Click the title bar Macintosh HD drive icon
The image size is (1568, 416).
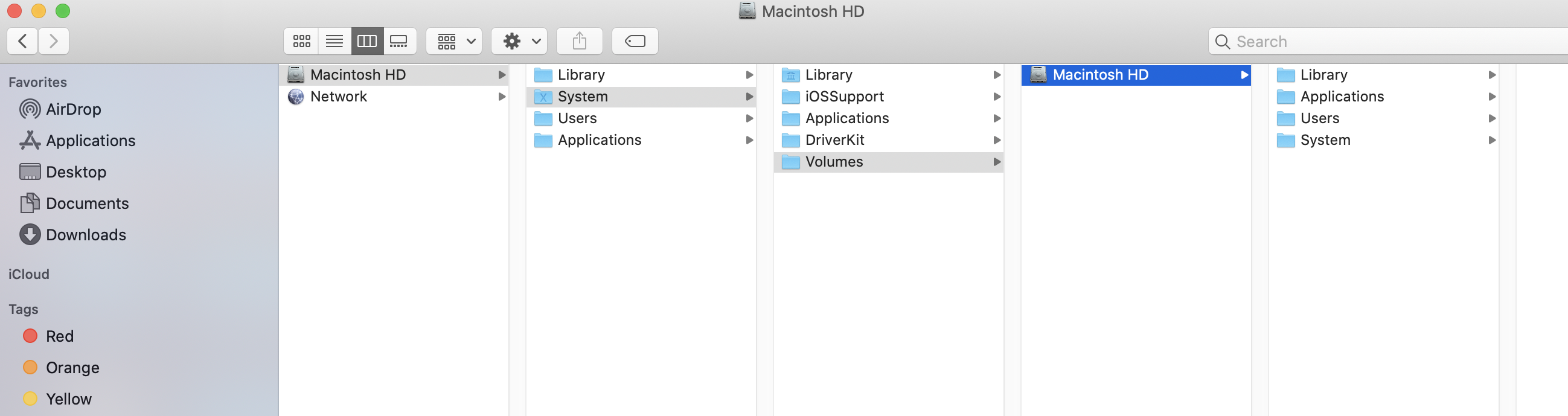tap(747, 11)
